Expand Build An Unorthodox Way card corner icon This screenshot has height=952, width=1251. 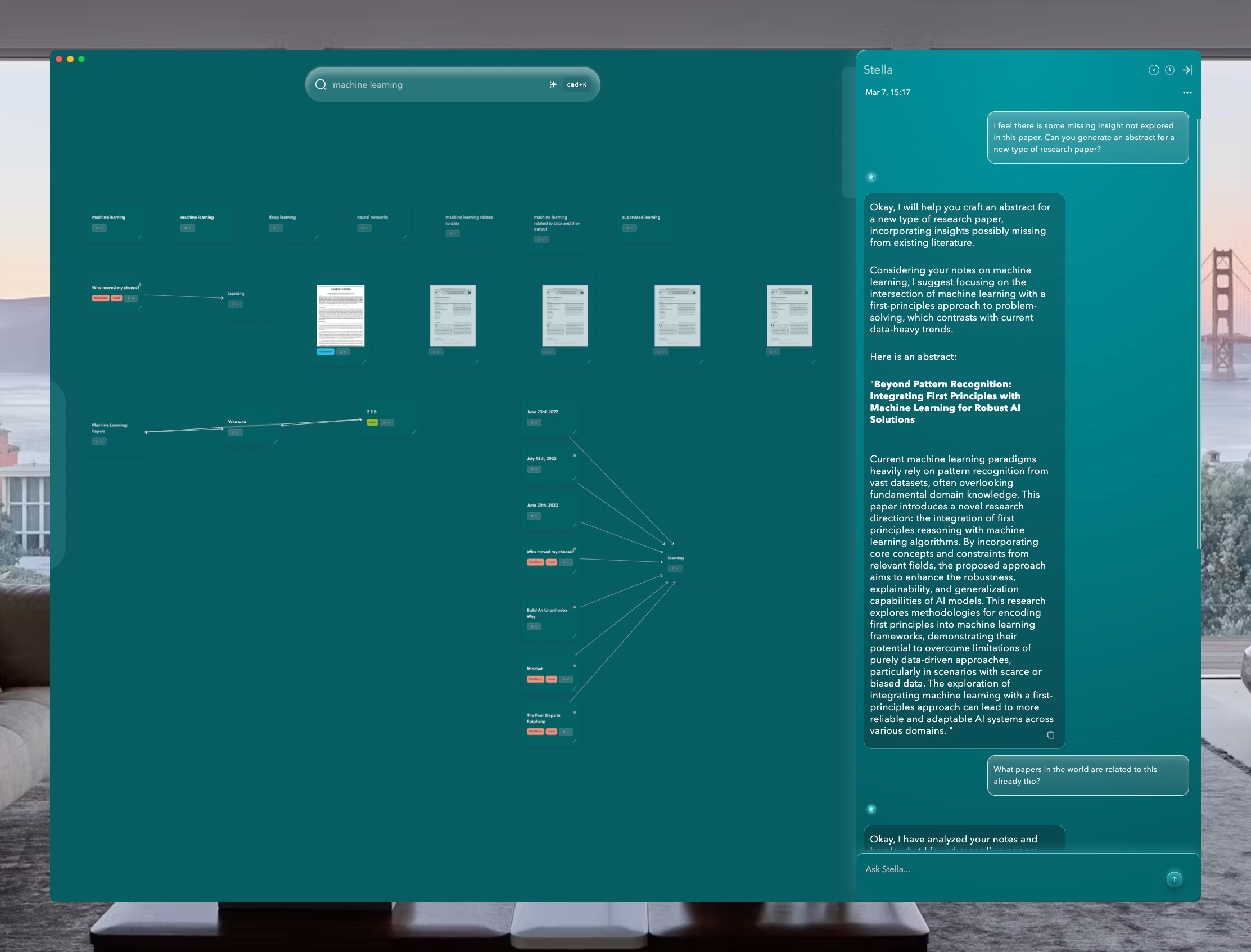[x=575, y=636]
